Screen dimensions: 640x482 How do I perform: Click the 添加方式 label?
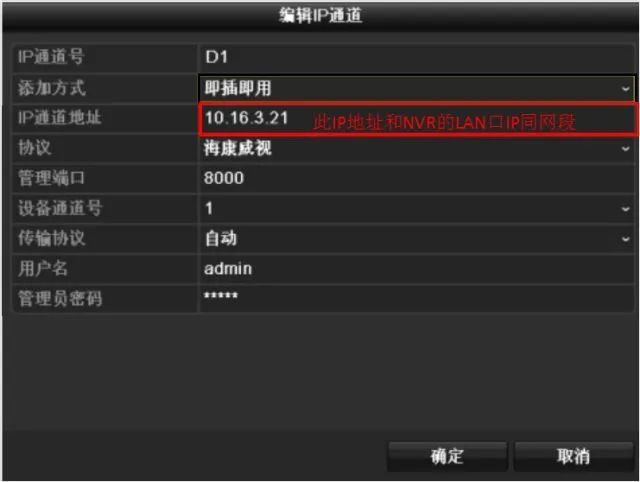pyautogui.click(x=51, y=88)
